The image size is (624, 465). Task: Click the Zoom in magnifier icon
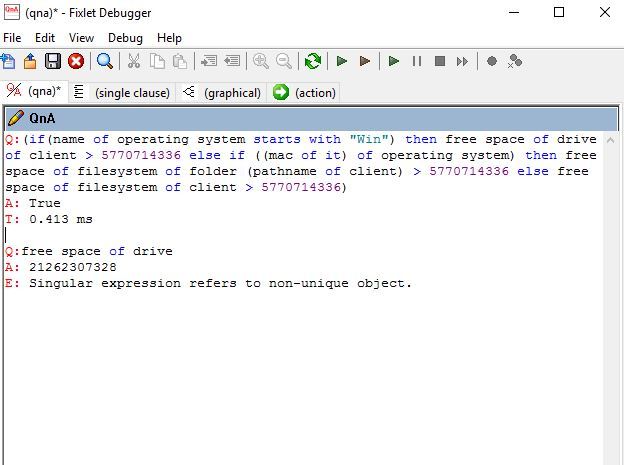tap(261, 61)
